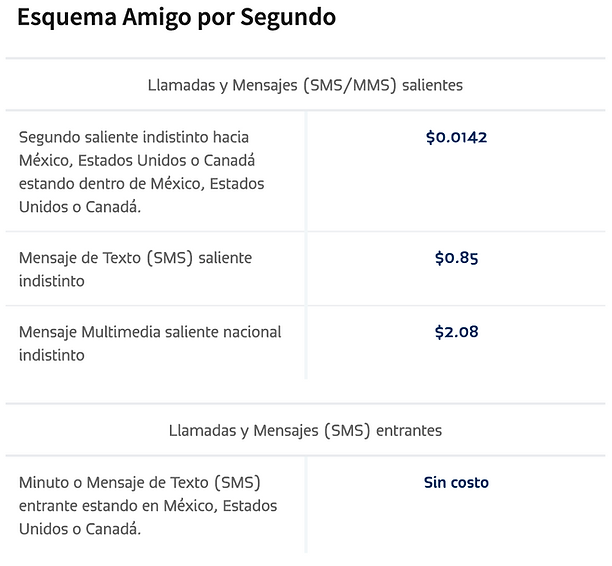The width and height of the screenshot is (612, 566).
Task: Click the Minuto o Mensaje de Texto entrante description
Action: (x=148, y=505)
